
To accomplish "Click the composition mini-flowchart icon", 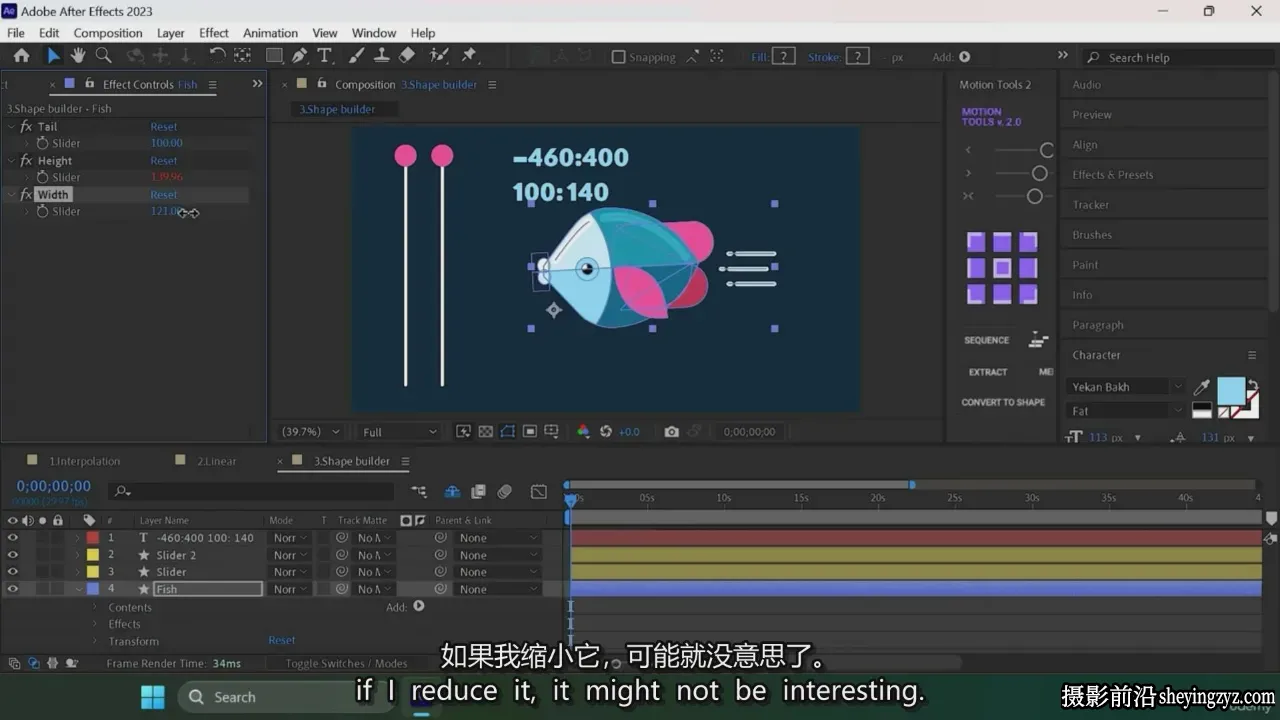I will tap(418, 492).
